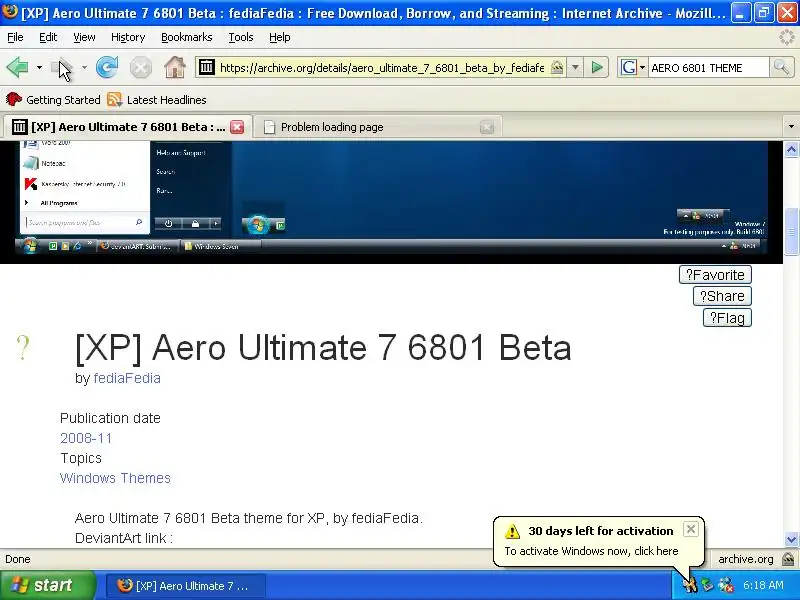Click the theme preview screenshot image
Screen dimensions: 800x600
point(391,202)
